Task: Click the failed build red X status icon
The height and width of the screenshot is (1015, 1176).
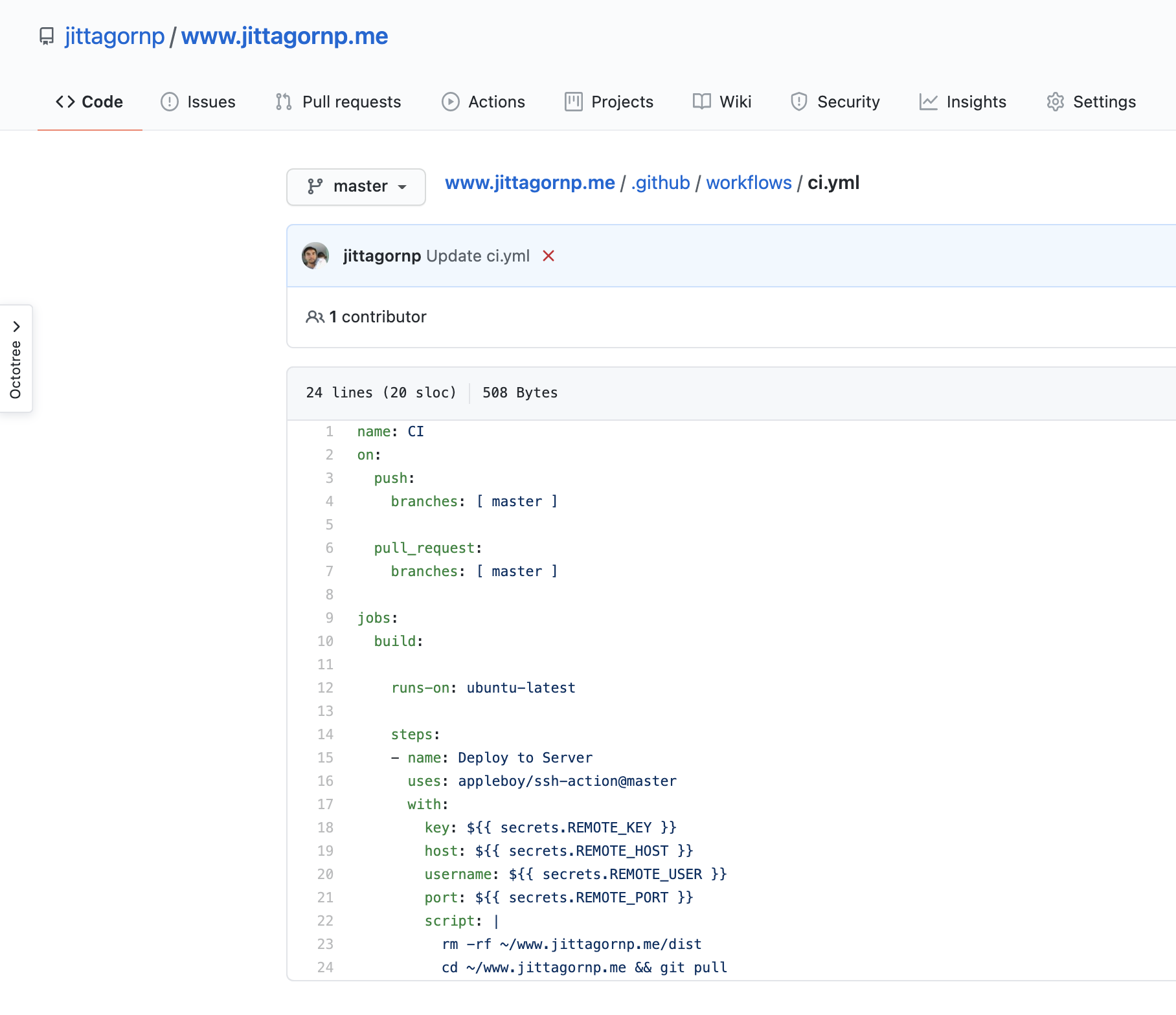Action: tap(548, 256)
